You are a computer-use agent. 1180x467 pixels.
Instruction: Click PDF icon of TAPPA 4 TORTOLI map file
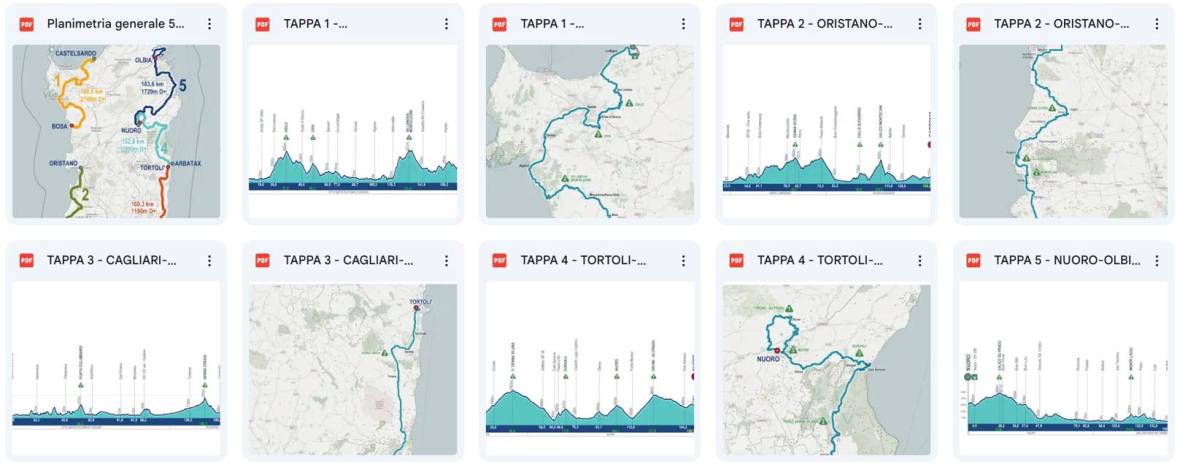coord(737,261)
